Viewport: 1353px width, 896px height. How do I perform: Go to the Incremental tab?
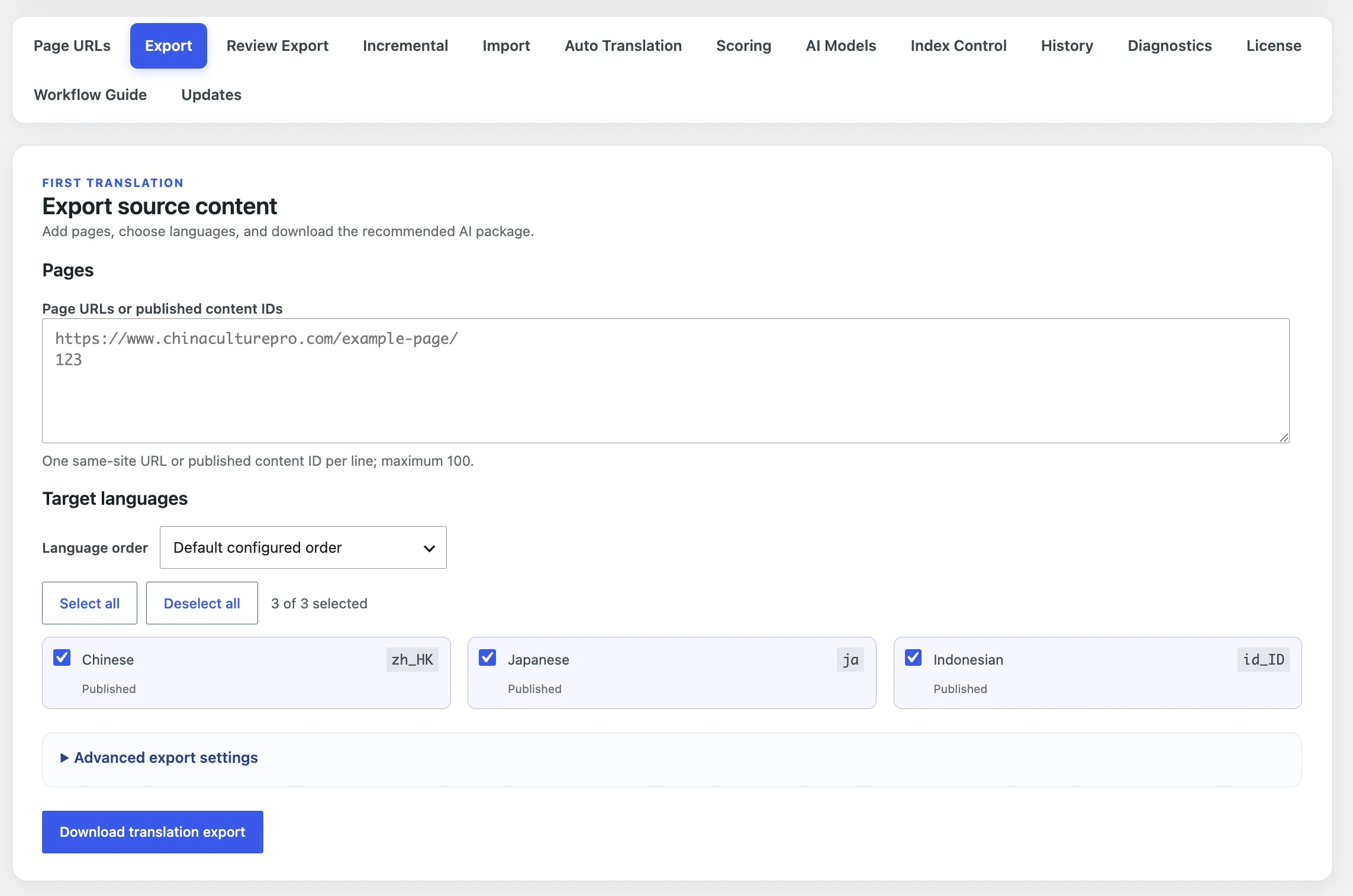[405, 46]
